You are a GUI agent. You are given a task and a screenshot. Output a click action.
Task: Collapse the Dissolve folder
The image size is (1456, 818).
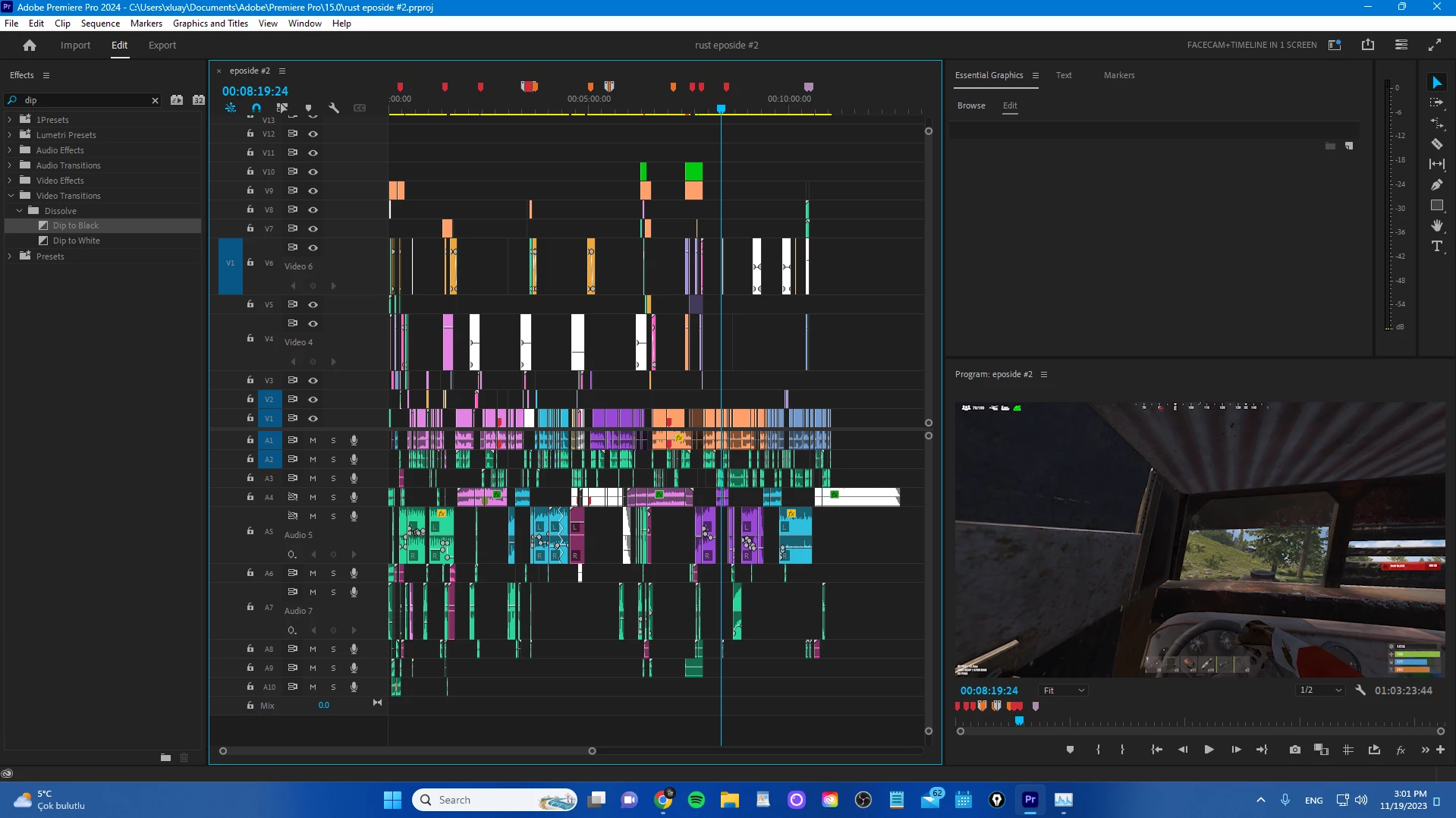pyautogui.click(x=20, y=211)
